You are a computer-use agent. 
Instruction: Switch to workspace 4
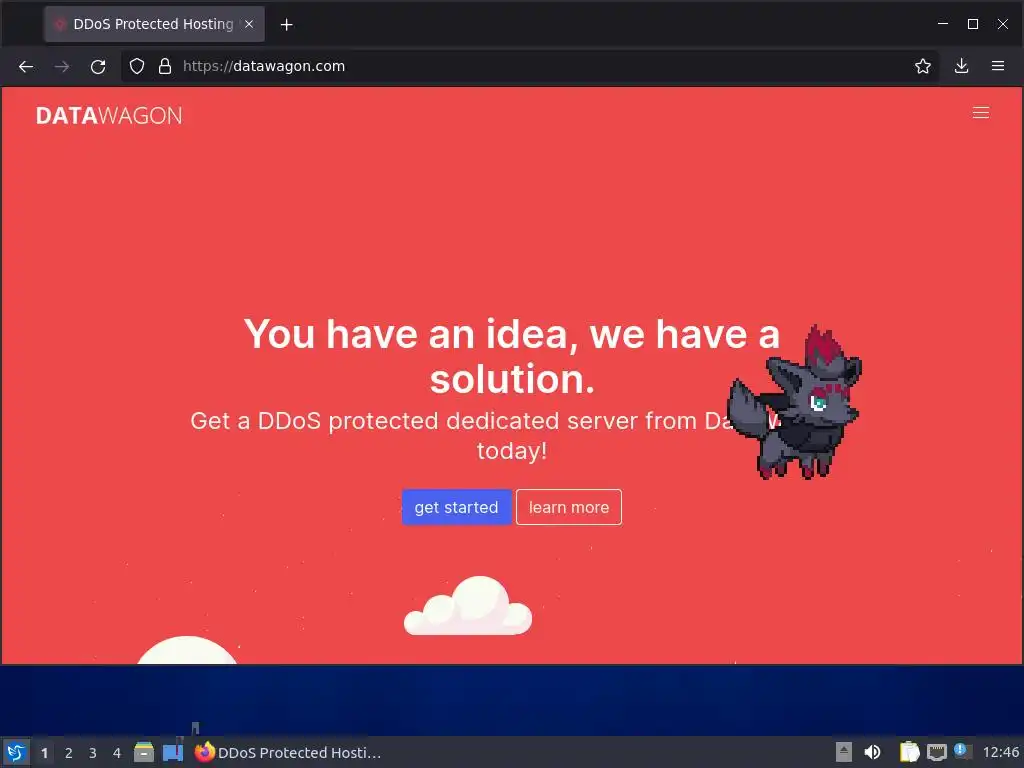pos(117,753)
